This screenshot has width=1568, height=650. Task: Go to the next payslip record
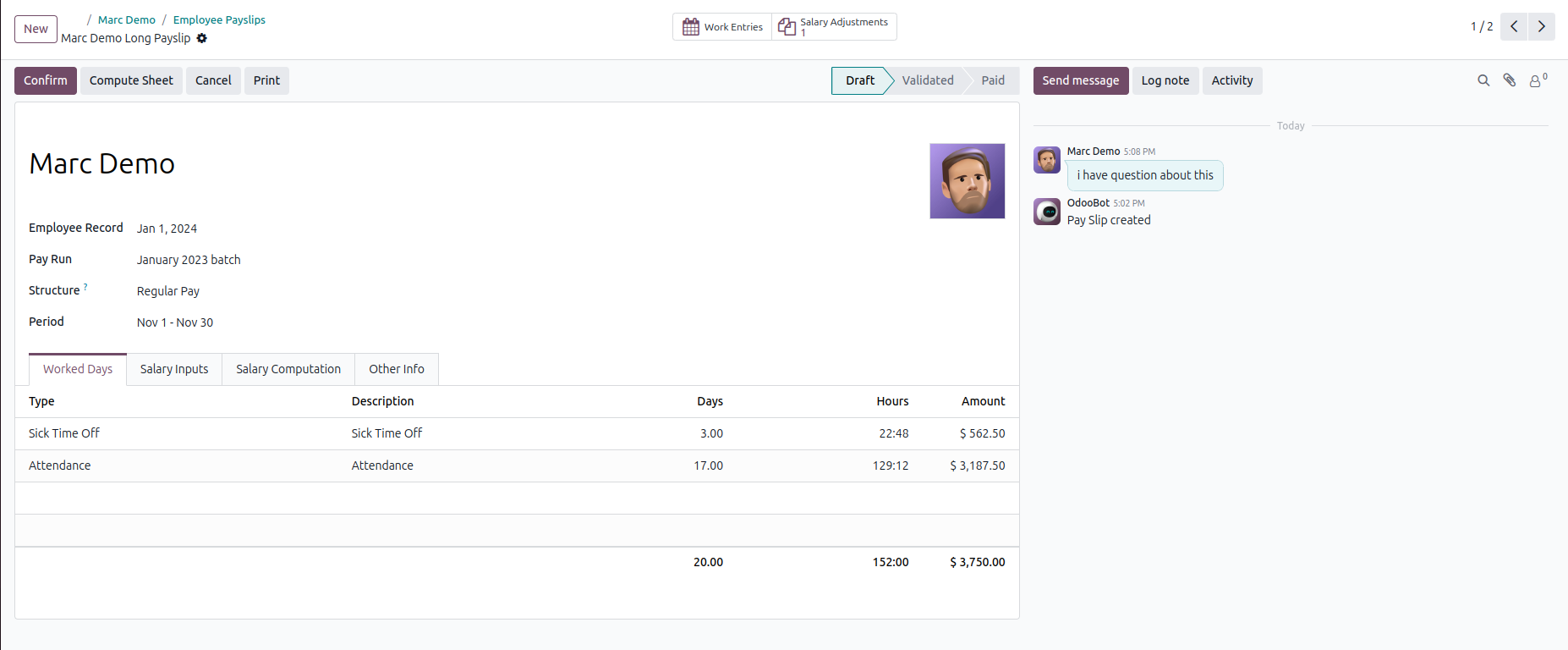(x=1541, y=26)
